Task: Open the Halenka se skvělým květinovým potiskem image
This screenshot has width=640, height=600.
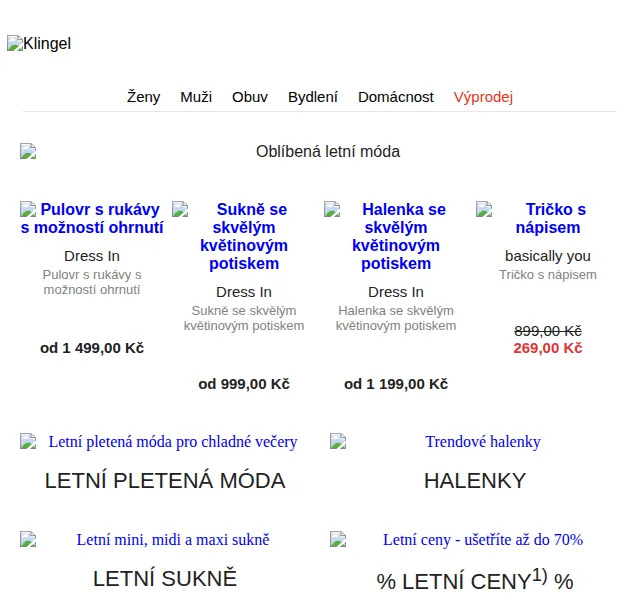Action: pos(332,209)
